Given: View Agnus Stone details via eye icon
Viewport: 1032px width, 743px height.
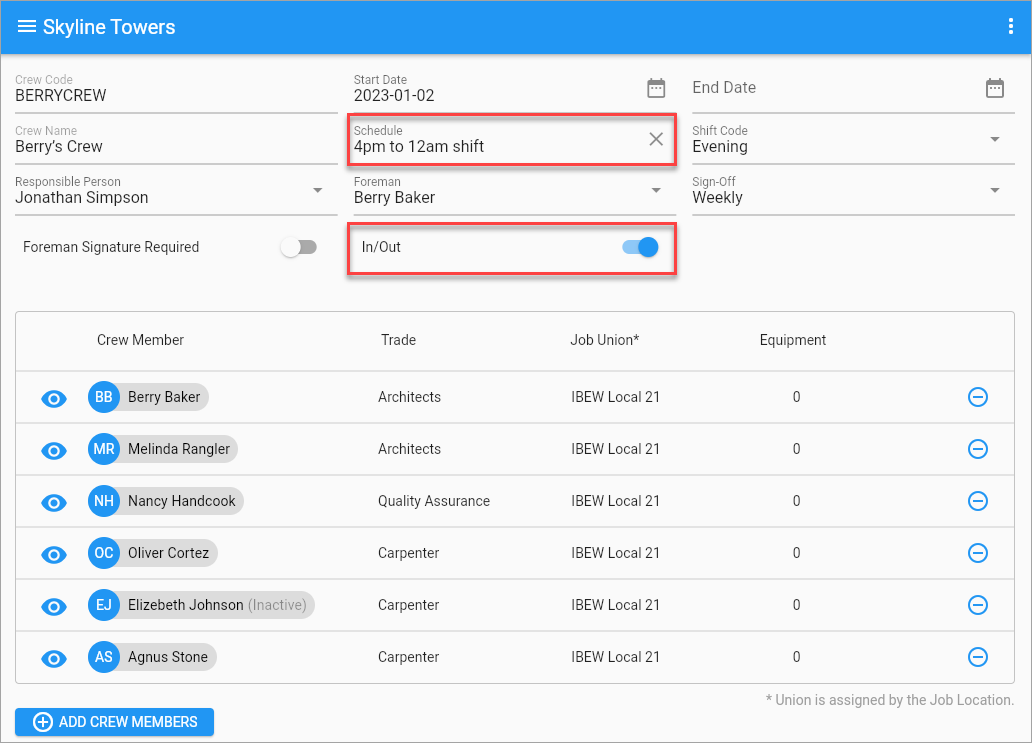Looking at the screenshot, I should pyautogui.click(x=54, y=658).
